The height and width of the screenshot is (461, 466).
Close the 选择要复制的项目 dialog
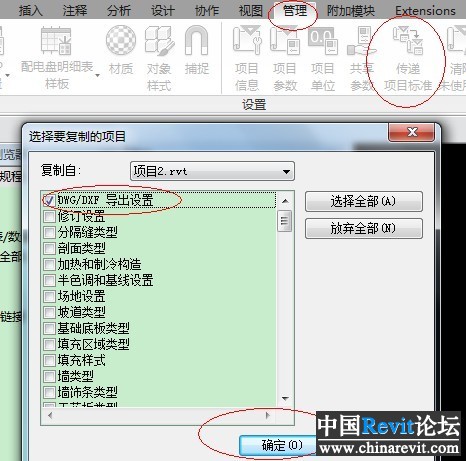tap(412, 132)
